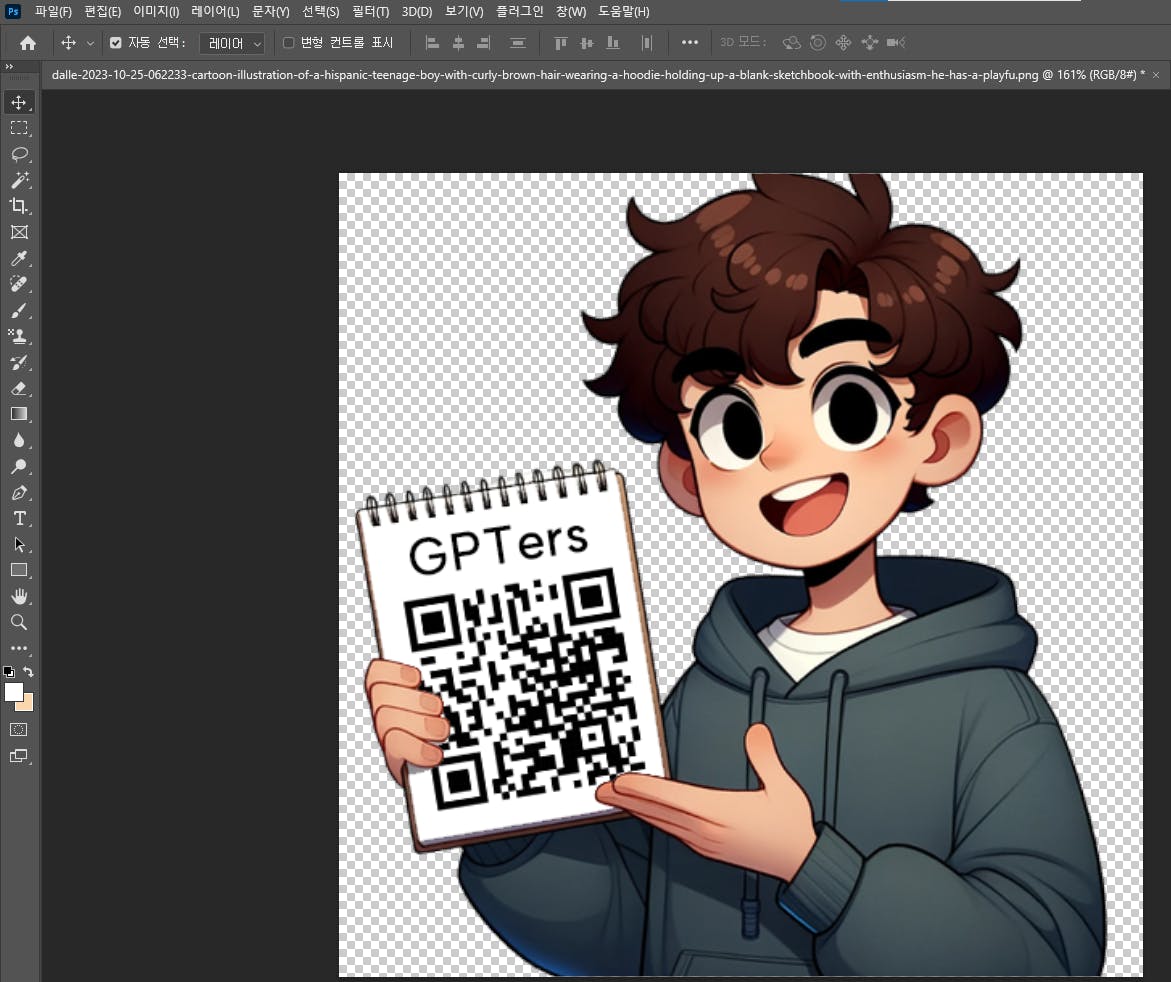Select the Hand tool
Screen dimensions: 1171x982
coord(19,596)
